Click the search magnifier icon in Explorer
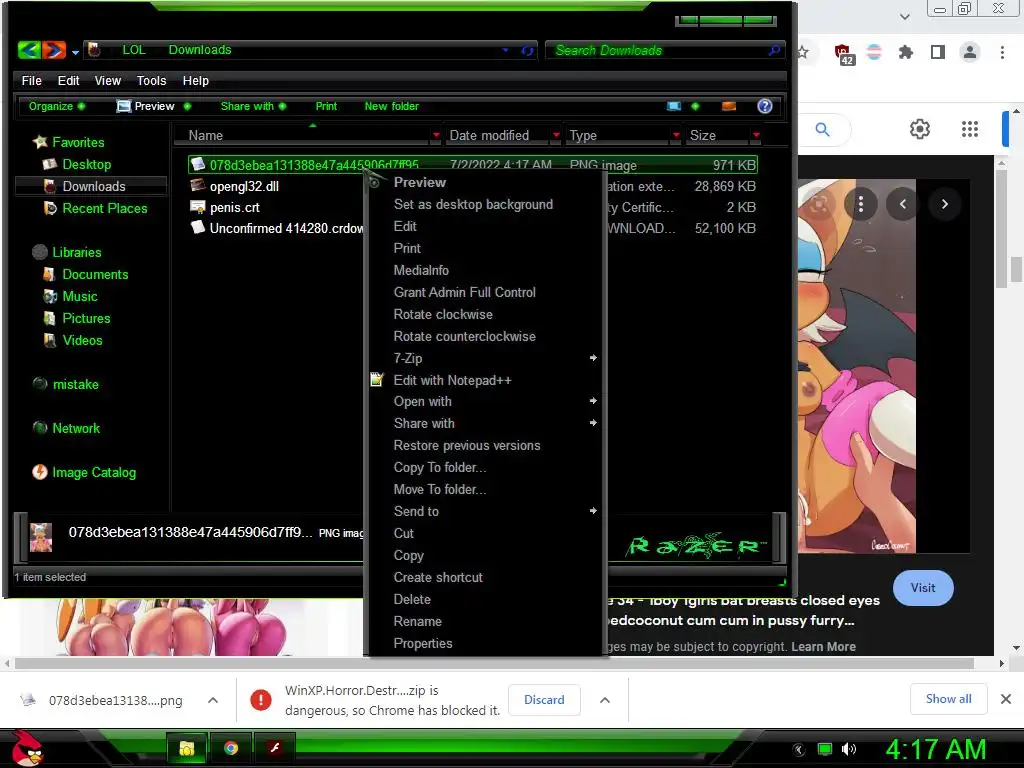The width and height of the screenshot is (1024, 768). [x=774, y=50]
